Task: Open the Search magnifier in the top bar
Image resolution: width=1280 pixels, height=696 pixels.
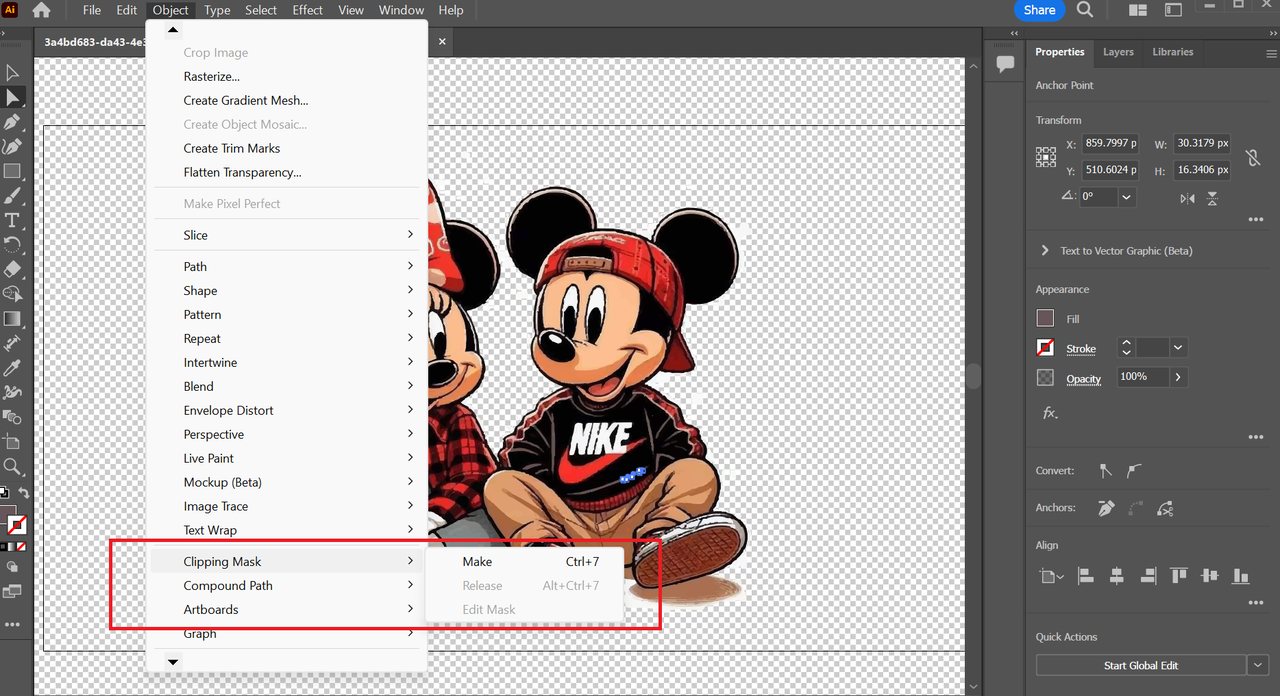Action: click(x=1085, y=10)
